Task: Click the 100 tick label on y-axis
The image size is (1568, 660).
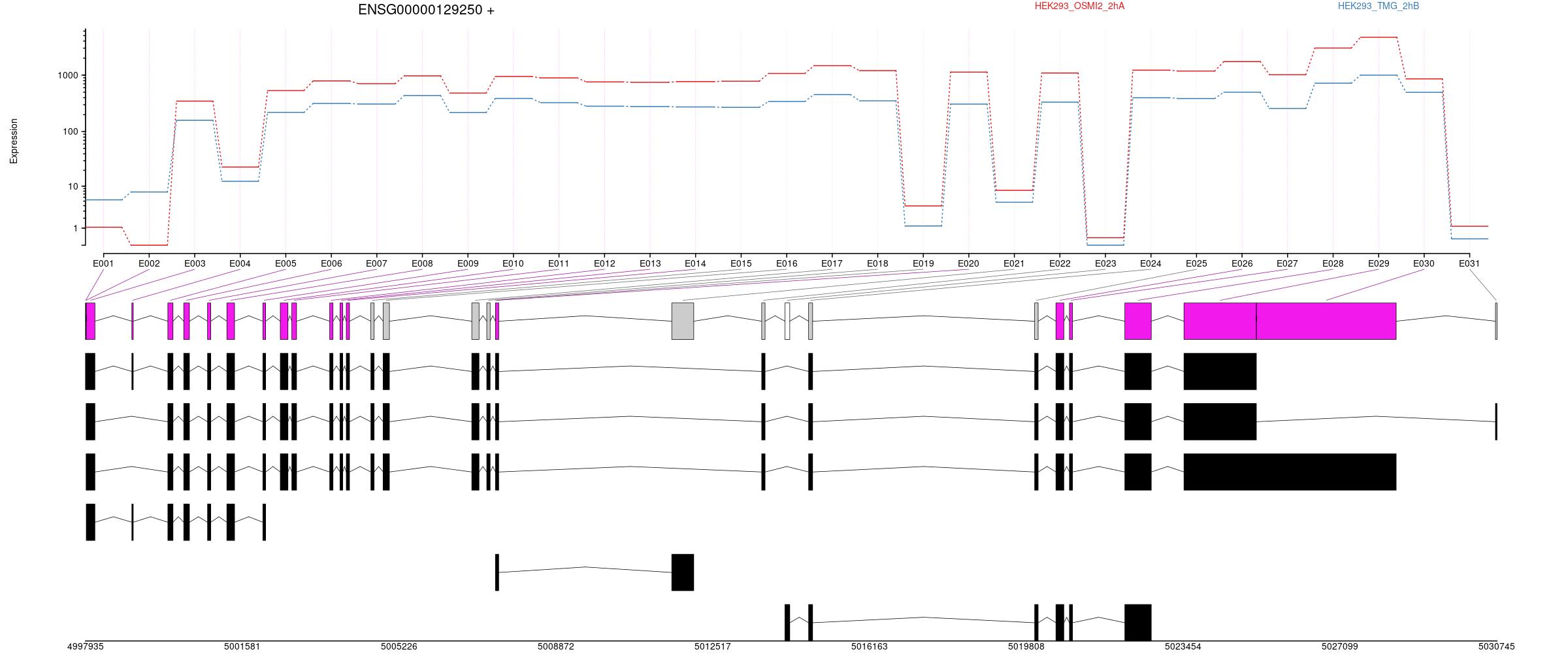Action: pyautogui.click(x=71, y=132)
